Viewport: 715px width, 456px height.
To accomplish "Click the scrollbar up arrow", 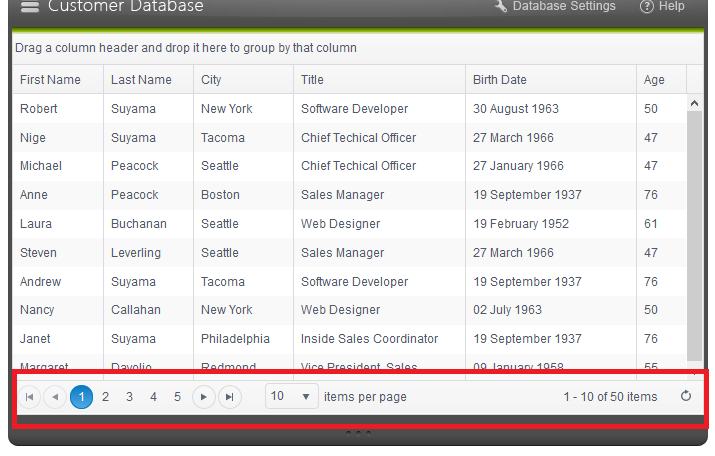I will click(x=695, y=103).
